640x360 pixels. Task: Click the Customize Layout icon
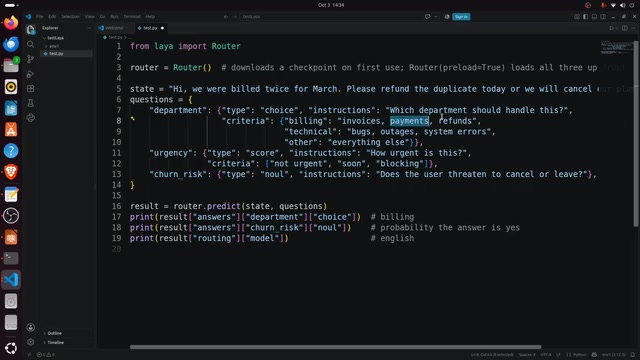[577, 17]
